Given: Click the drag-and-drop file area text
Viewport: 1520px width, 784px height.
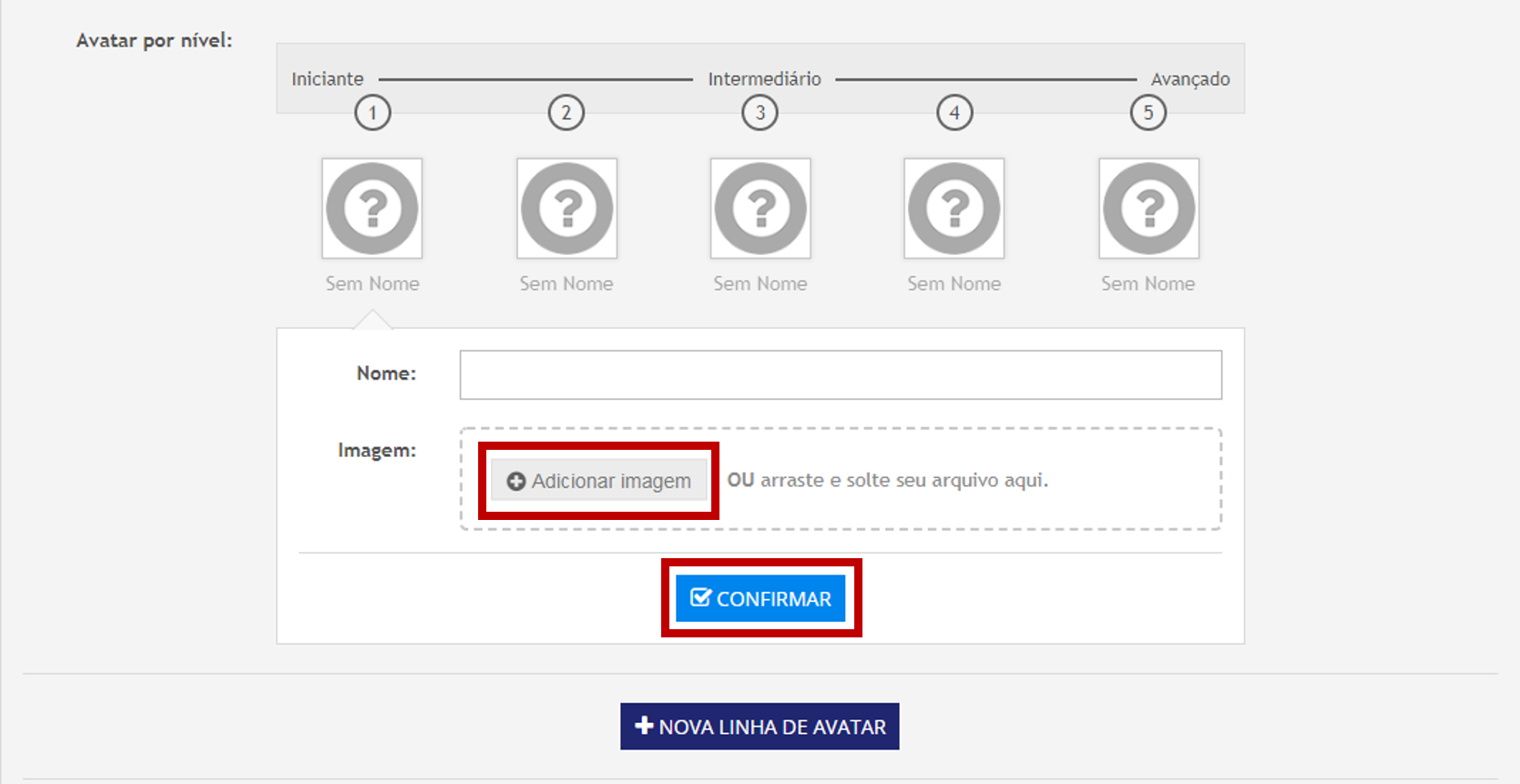Looking at the screenshot, I should click(887, 480).
